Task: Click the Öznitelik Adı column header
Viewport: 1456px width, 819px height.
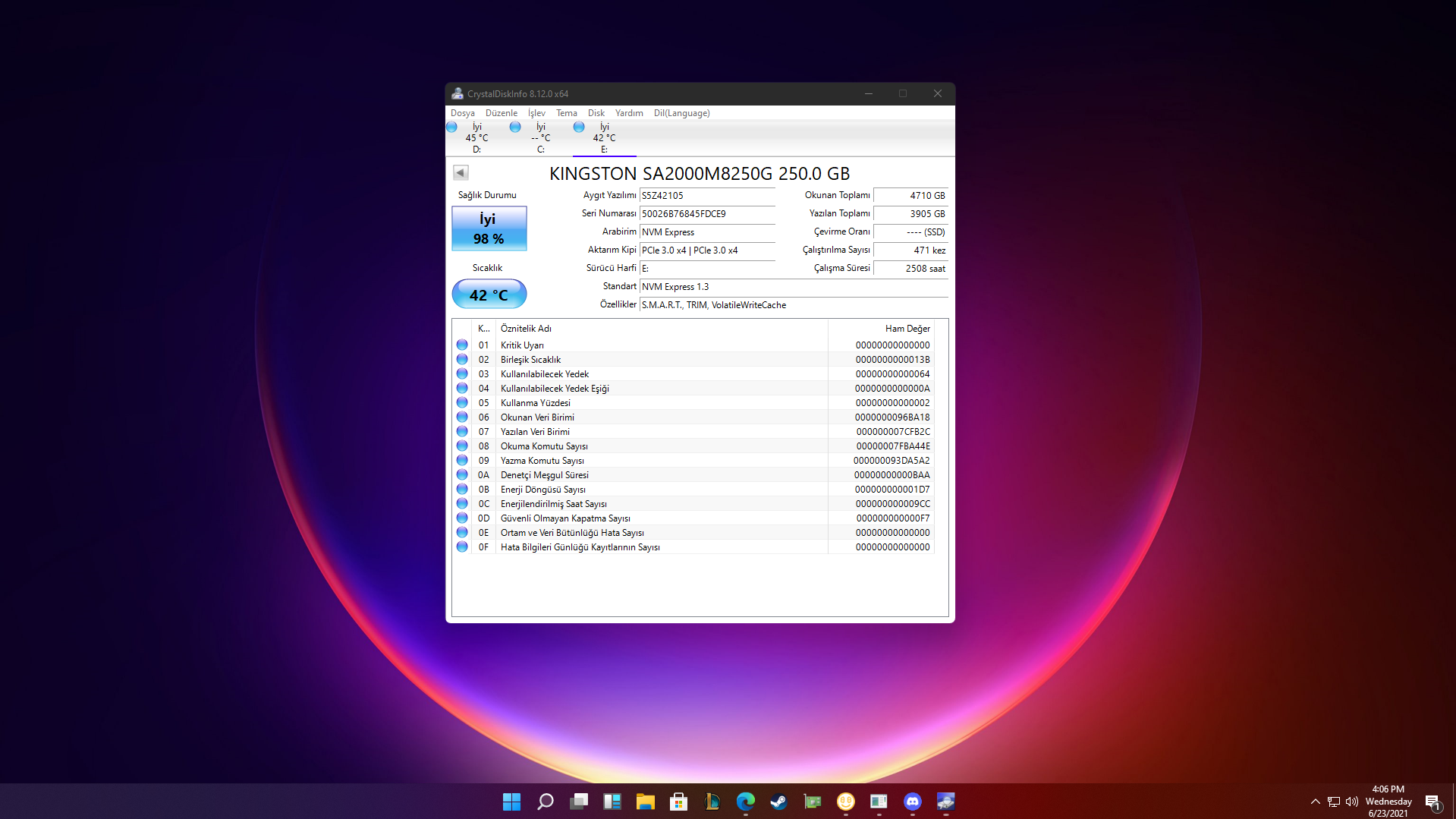Action: point(662,329)
